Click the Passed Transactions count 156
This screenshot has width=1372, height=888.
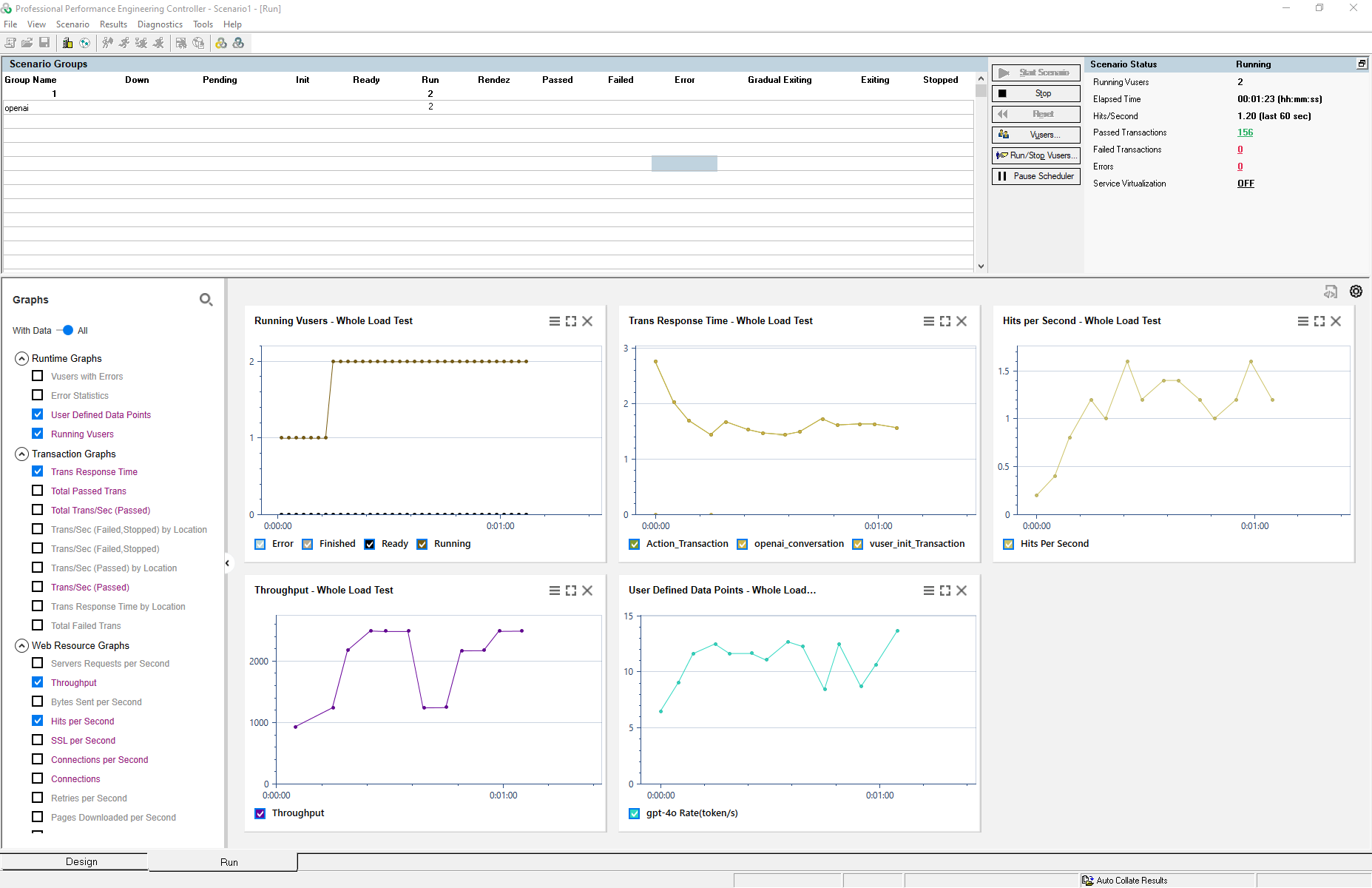[1245, 132]
